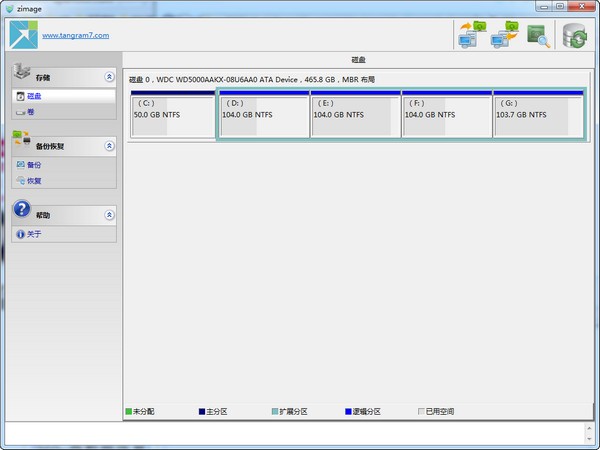Open the 关于 (About) link

(x=35, y=234)
